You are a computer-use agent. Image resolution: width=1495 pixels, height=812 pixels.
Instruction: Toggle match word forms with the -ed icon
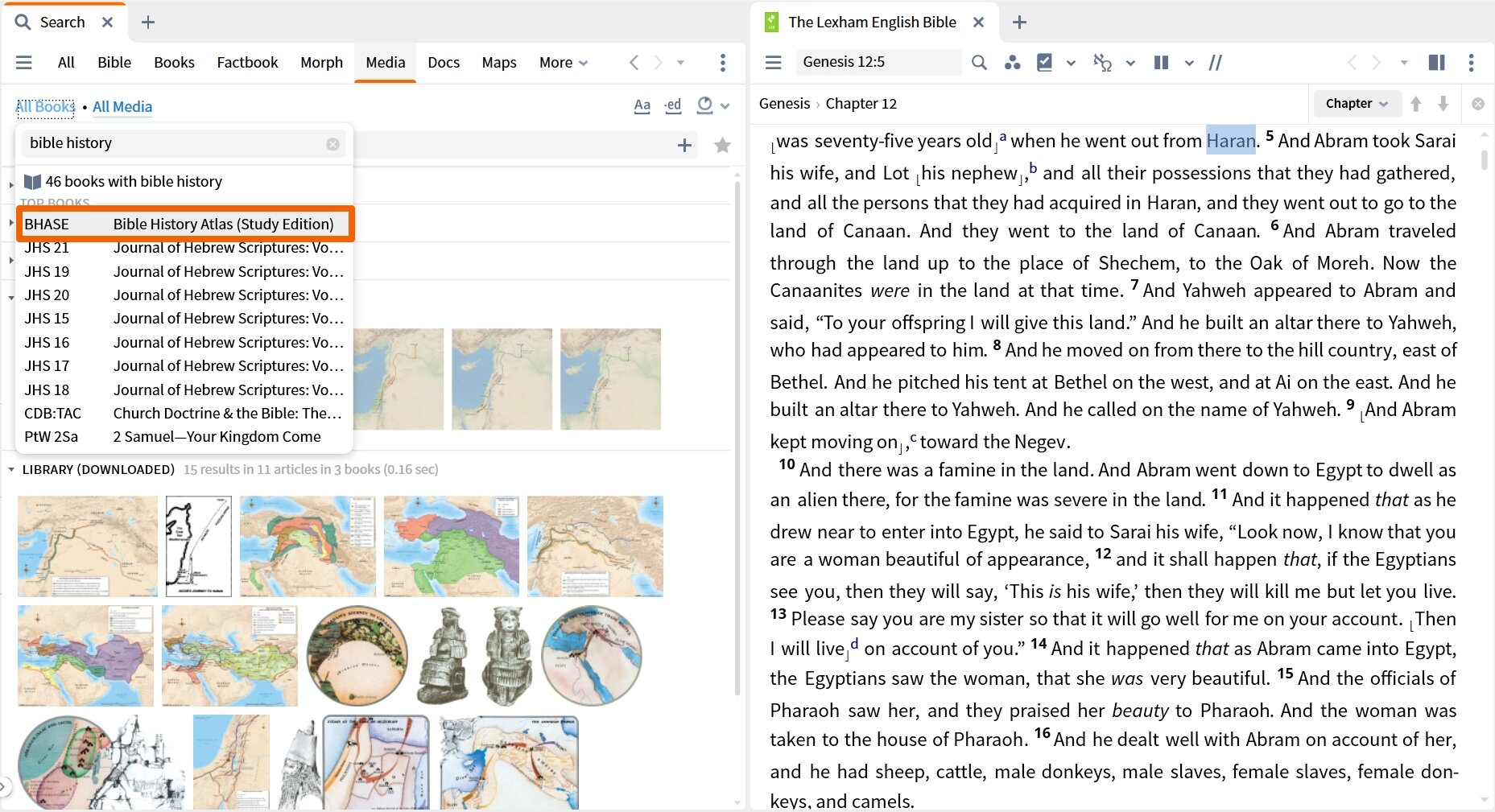673,105
